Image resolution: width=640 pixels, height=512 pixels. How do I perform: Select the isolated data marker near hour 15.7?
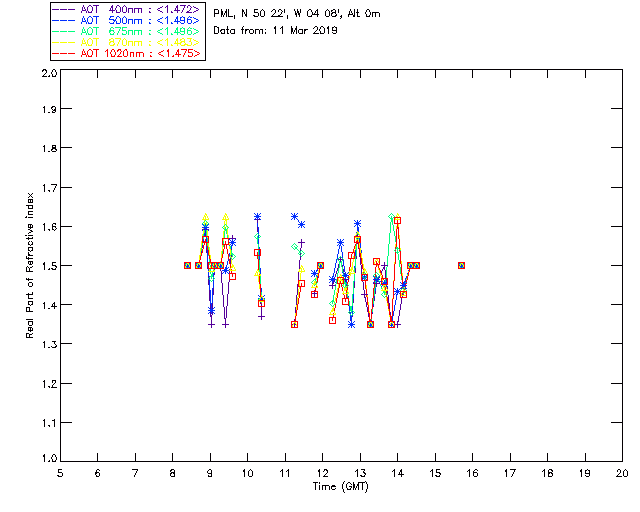462,266
